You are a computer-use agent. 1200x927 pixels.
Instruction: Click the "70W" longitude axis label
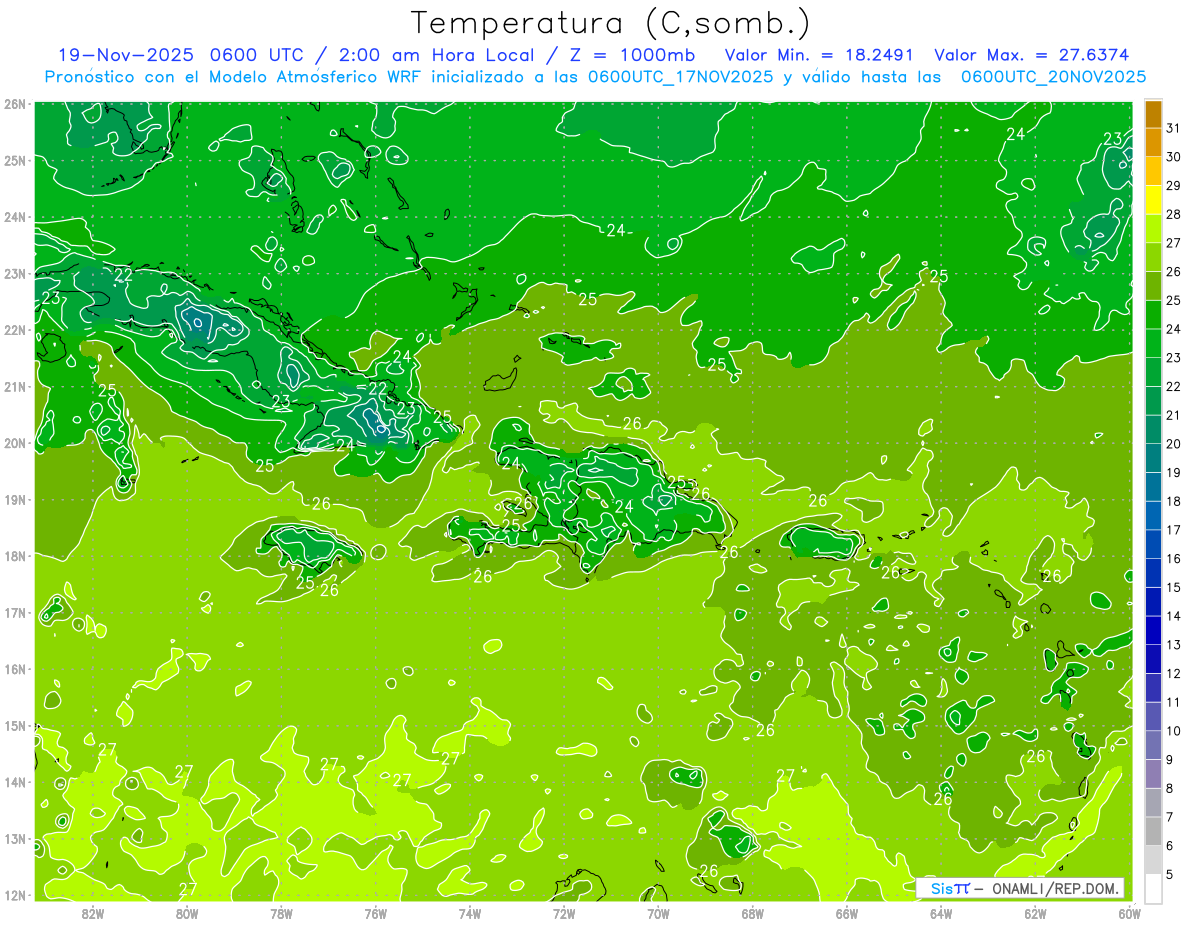click(658, 913)
